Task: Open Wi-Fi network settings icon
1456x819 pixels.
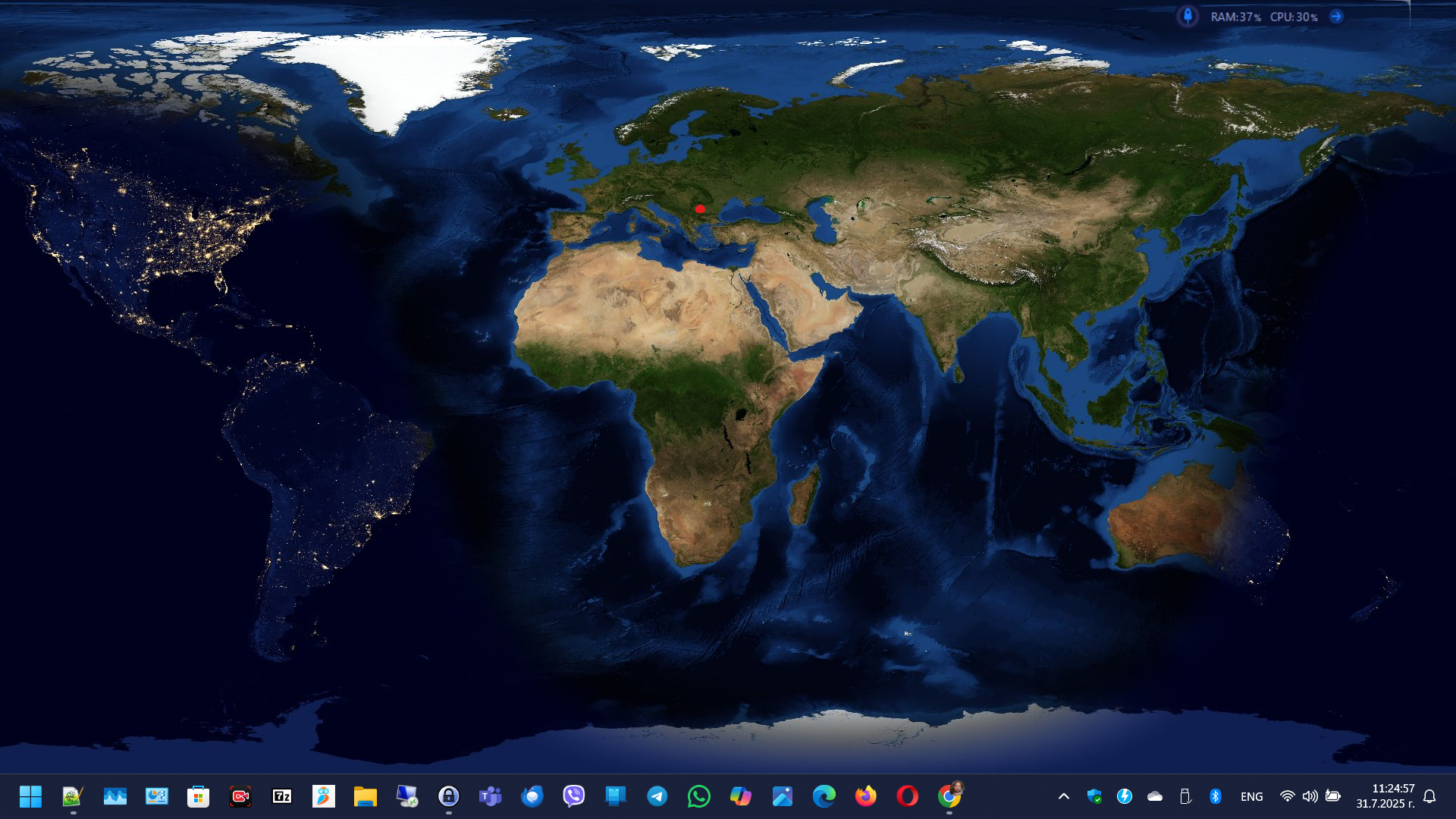Action: point(1288,796)
